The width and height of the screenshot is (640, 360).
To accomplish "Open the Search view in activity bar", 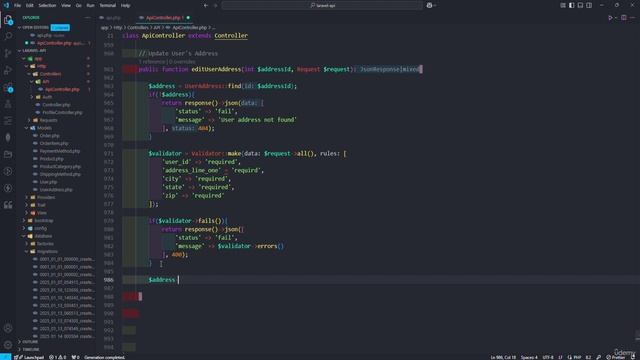I will pyautogui.click(x=8, y=36).
